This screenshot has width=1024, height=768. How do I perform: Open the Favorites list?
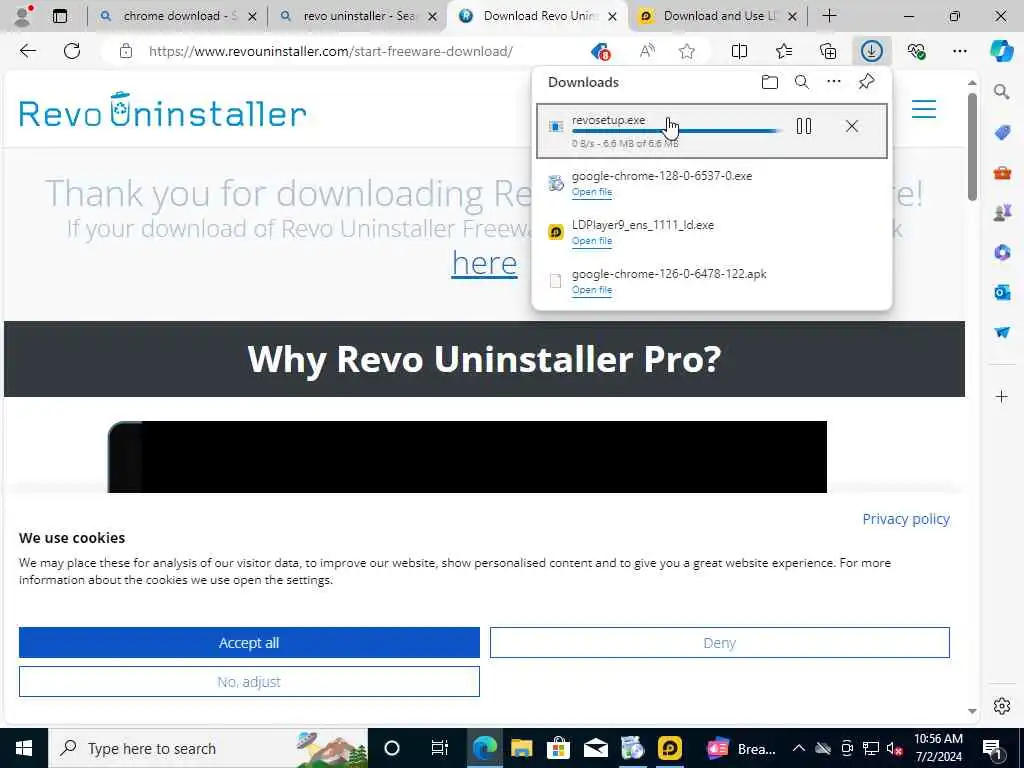click(x=784, y=51)
